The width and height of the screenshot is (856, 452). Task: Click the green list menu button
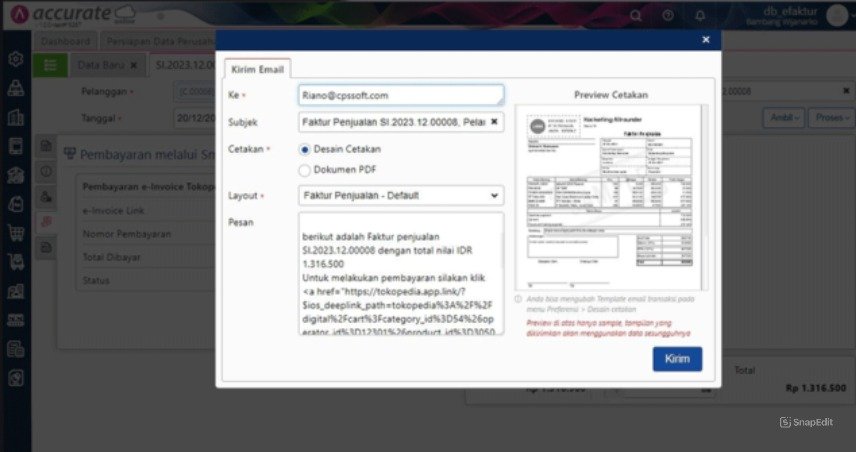(x=50, y=65)
